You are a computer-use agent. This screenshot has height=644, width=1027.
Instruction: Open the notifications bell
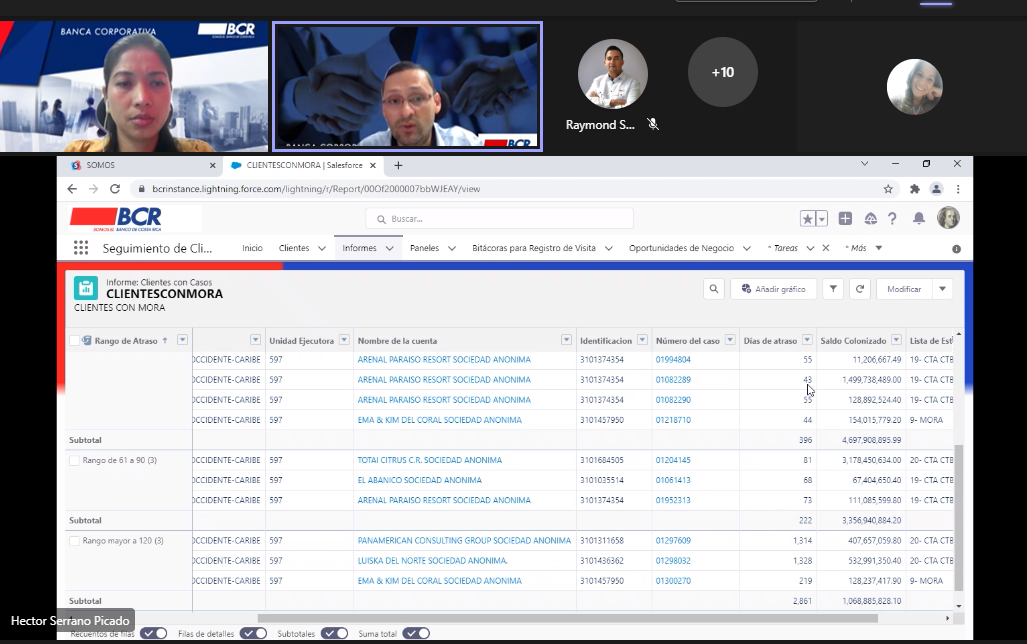click(x=919, y=219)
